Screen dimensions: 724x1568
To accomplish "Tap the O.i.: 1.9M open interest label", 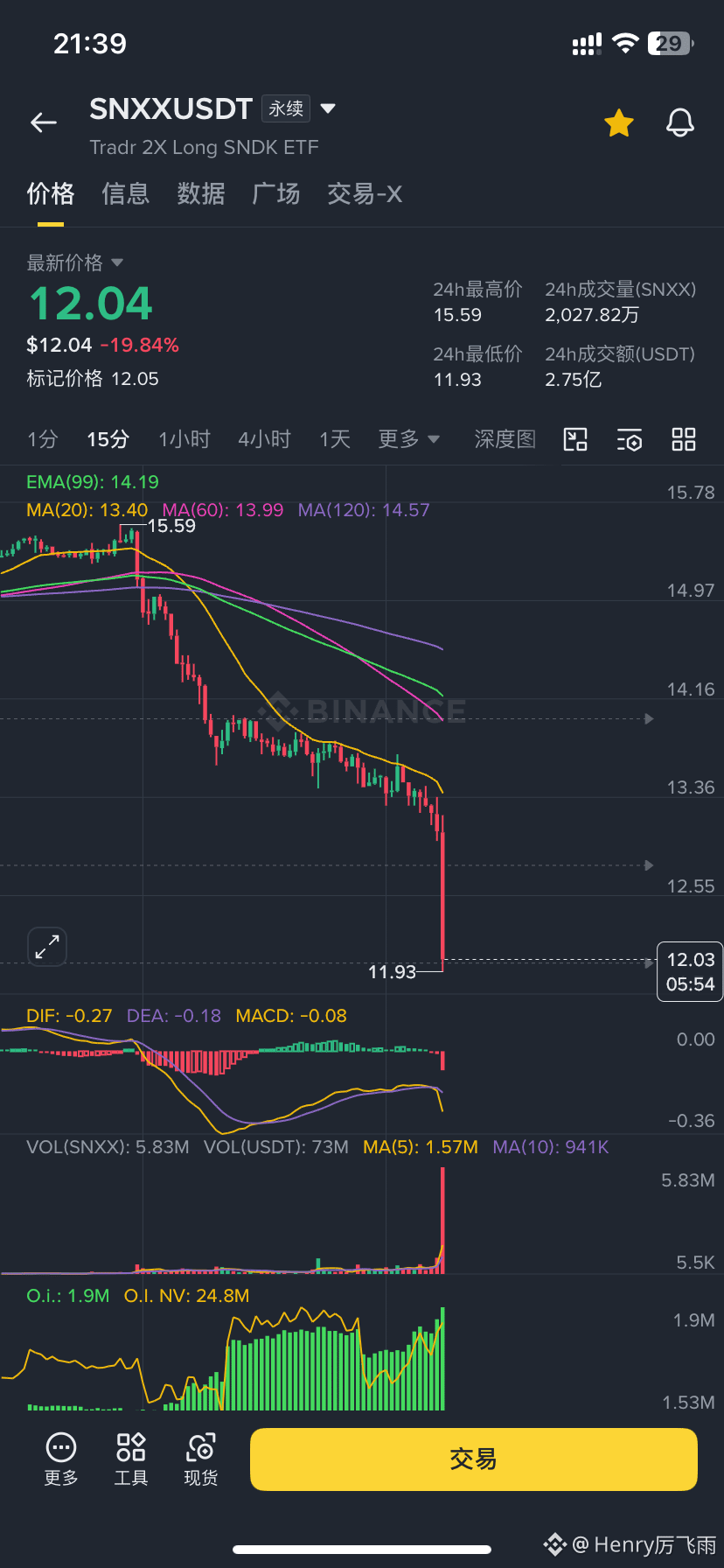I will click(68, 1296).
